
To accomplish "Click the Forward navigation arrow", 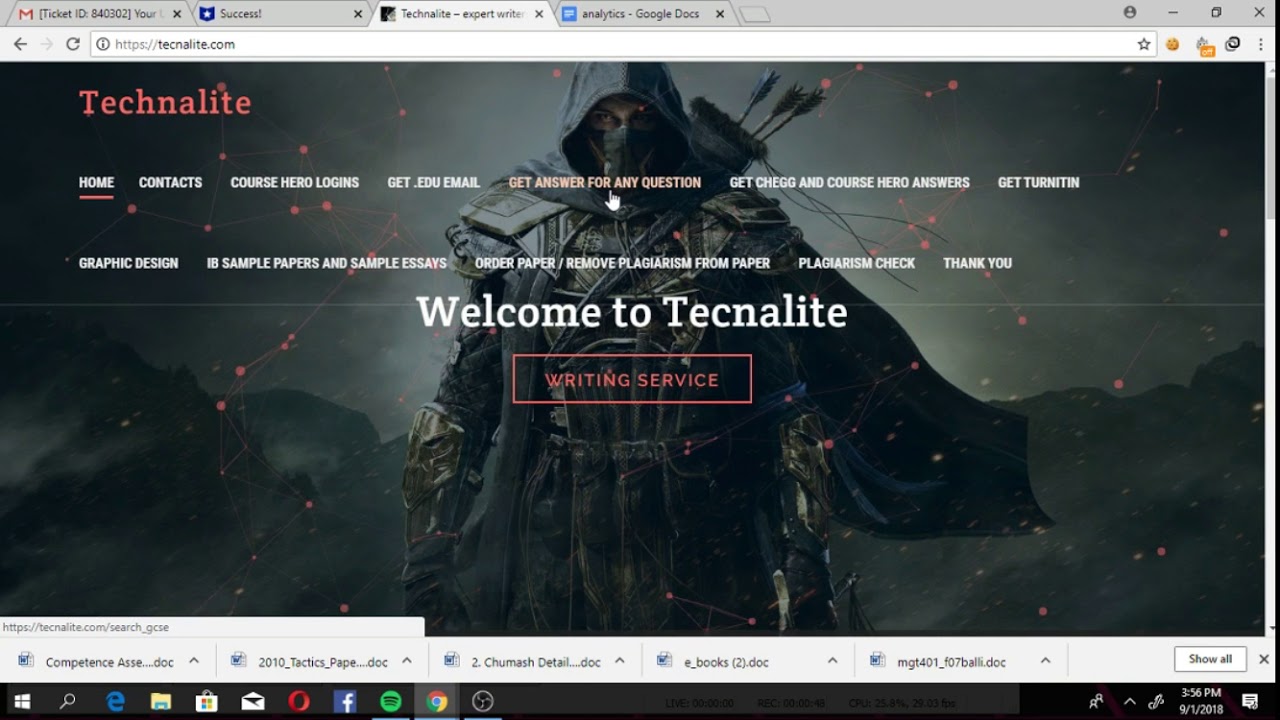I will pyautogui.click(x=46, y=44).
